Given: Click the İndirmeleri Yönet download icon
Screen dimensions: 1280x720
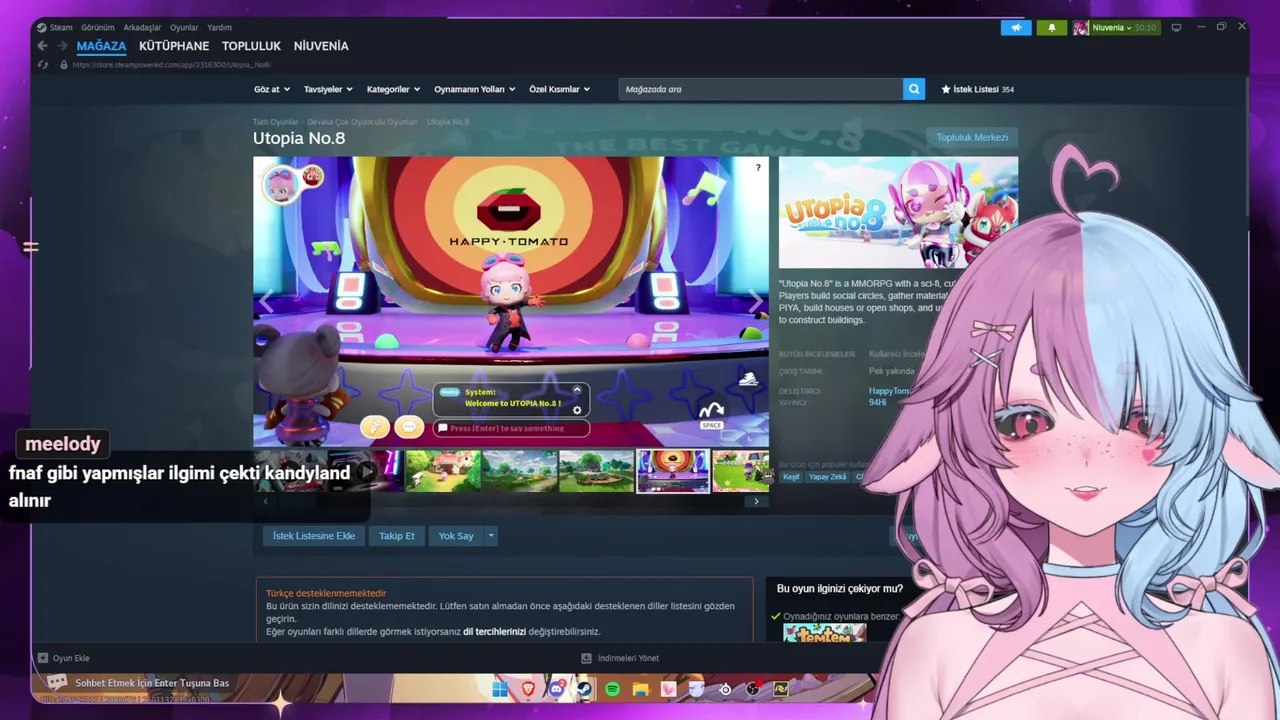Looking at the screenshot, I should pyautogui.click(x=587, y=658).
